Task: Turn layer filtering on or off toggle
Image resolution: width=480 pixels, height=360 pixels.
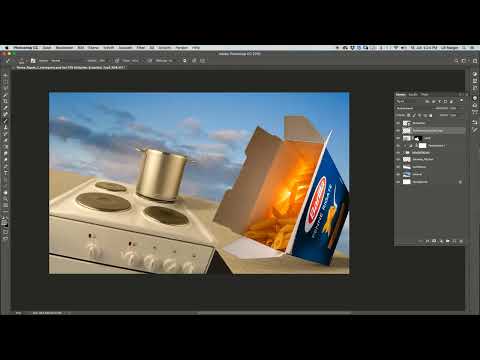Action: (x=462, y=100)
